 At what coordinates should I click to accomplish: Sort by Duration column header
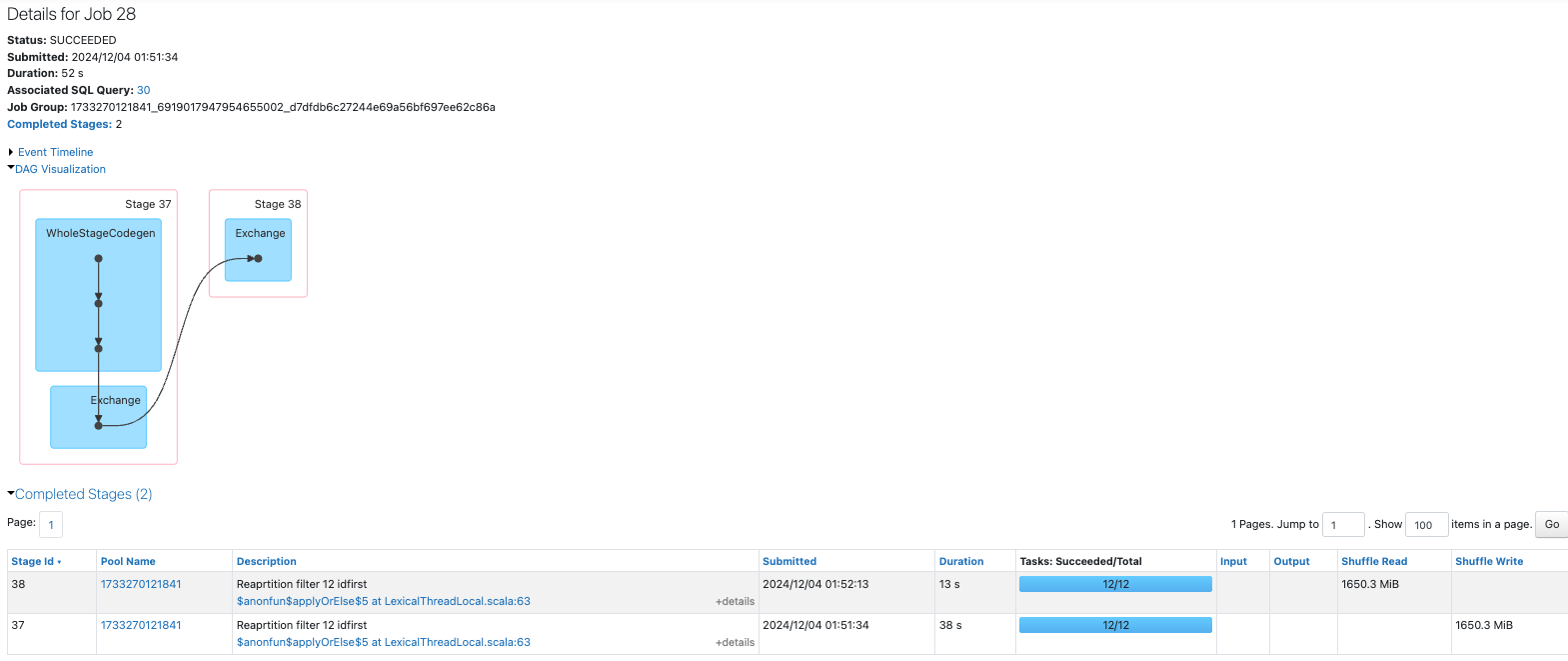(x=961, y=561)
